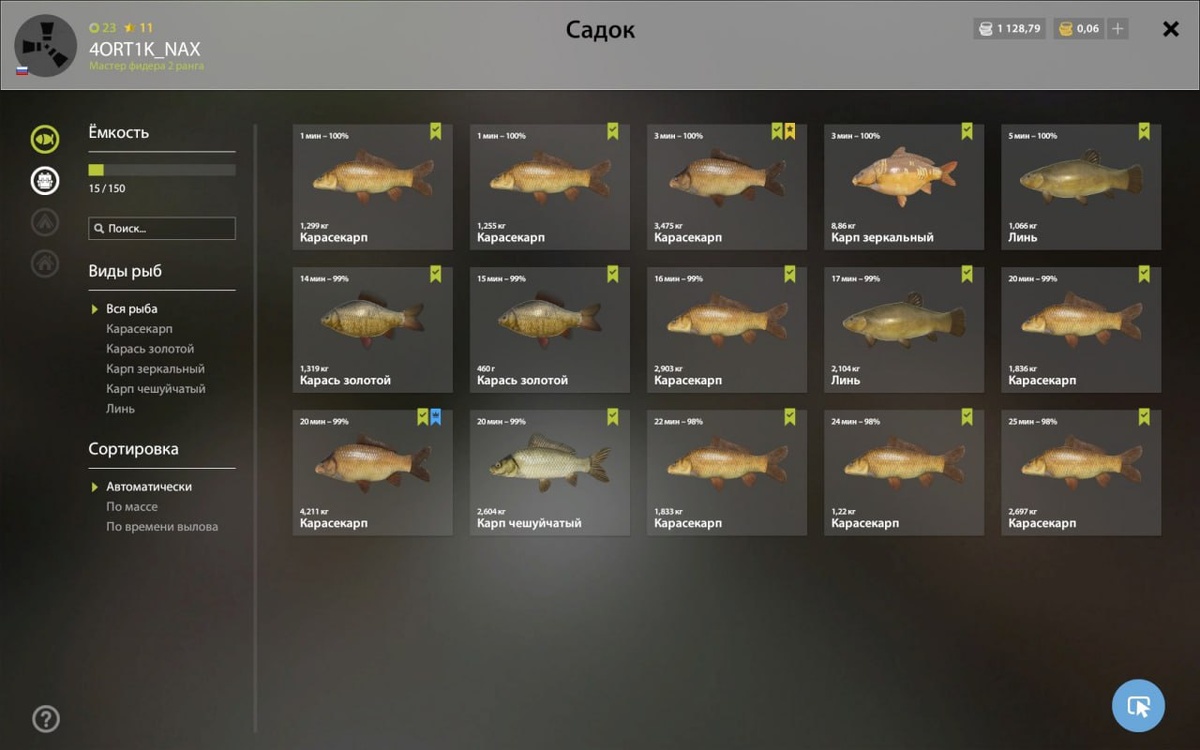This screenshot has height=750, width=1200.
Task: Toggle orange flag on Карасекарп 3,475 кг
Action: [x=790, y=131]
